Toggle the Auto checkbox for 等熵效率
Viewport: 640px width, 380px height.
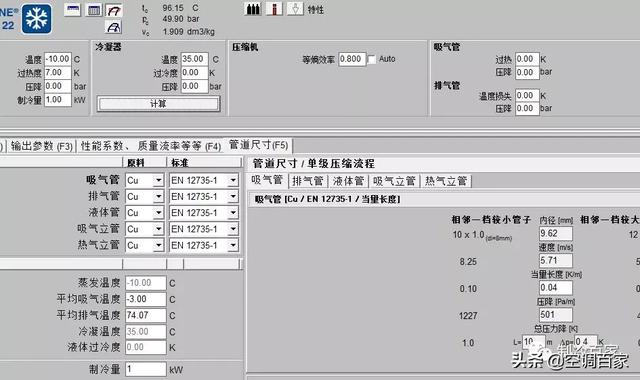coord(371,60)
